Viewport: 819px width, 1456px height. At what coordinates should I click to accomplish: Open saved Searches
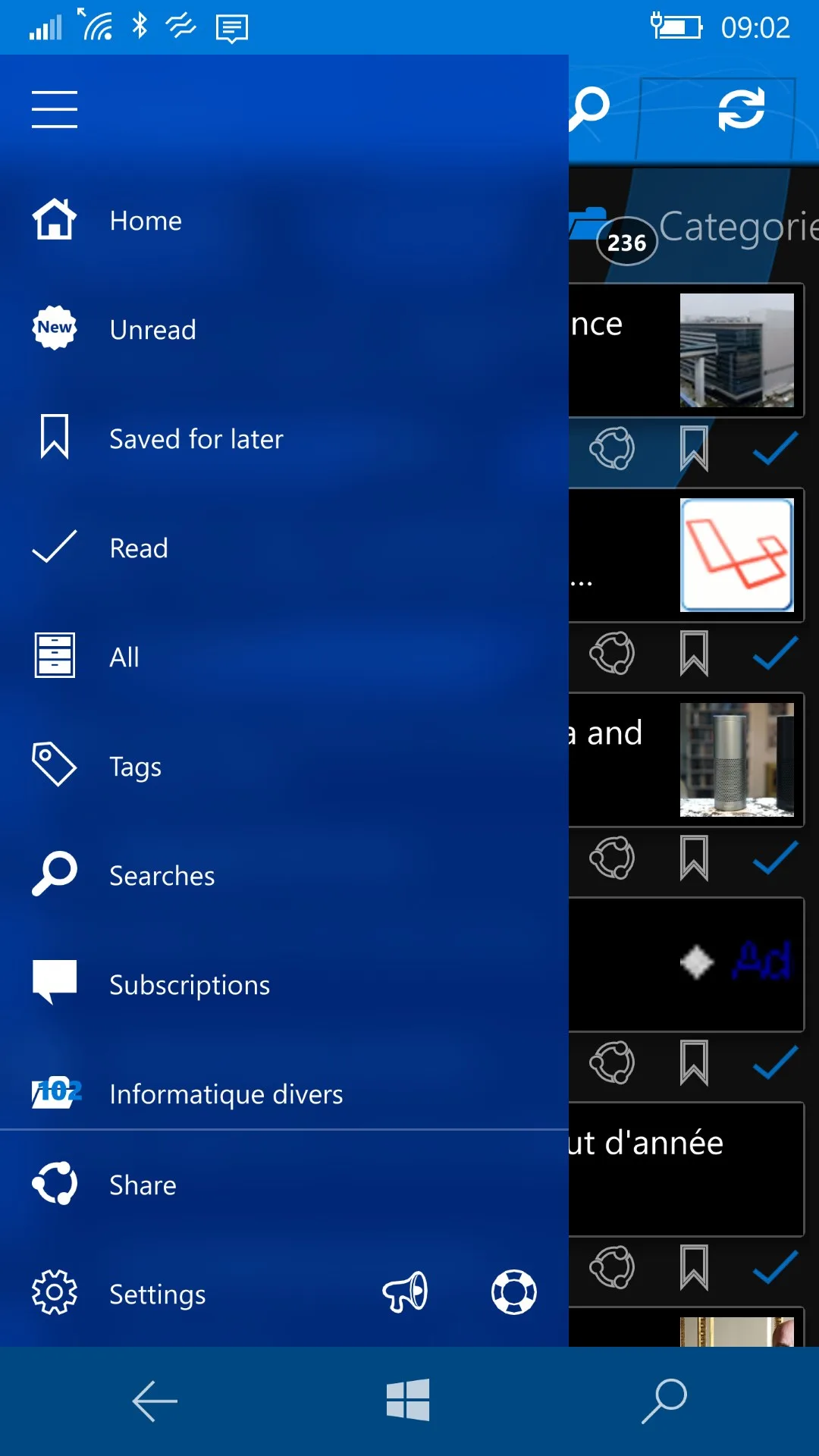284,876
